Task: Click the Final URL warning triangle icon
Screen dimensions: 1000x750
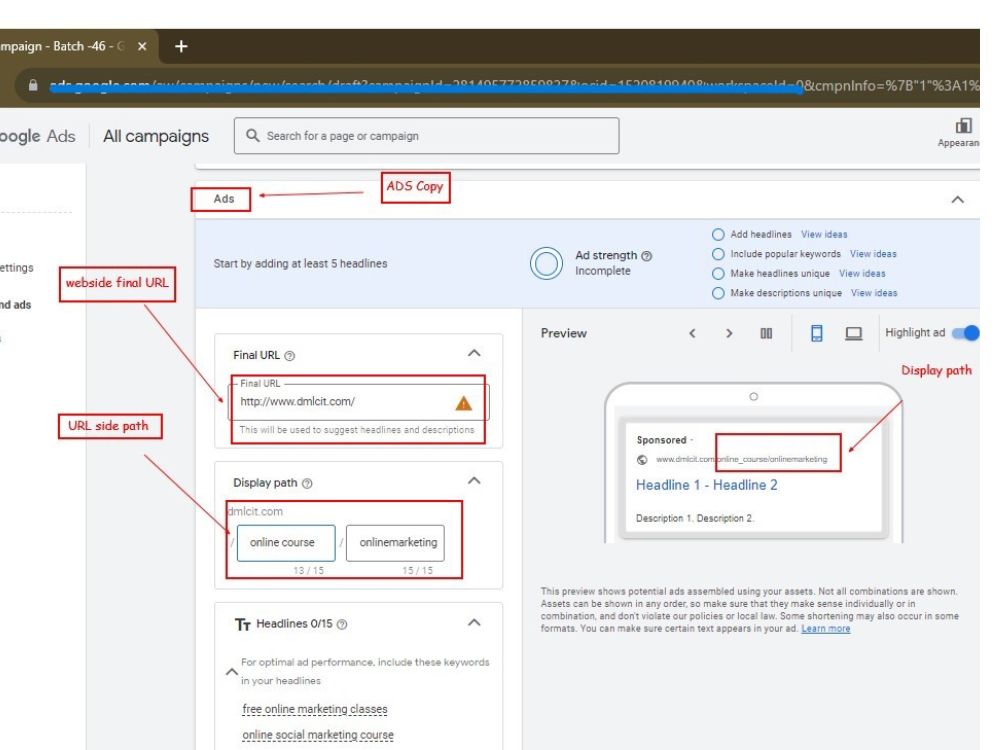Action: pos(464,403)
